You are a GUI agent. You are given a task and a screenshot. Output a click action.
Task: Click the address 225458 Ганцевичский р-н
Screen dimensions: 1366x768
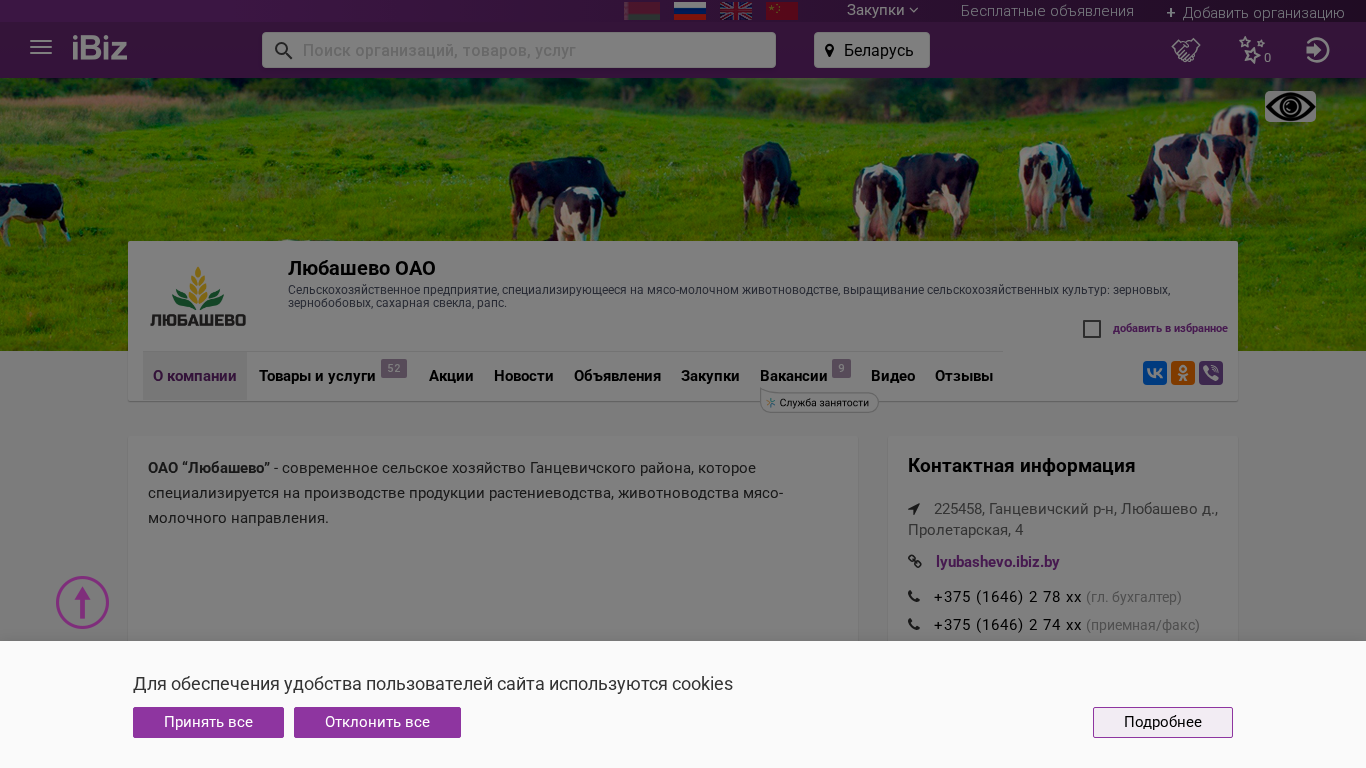[1063, 519]
